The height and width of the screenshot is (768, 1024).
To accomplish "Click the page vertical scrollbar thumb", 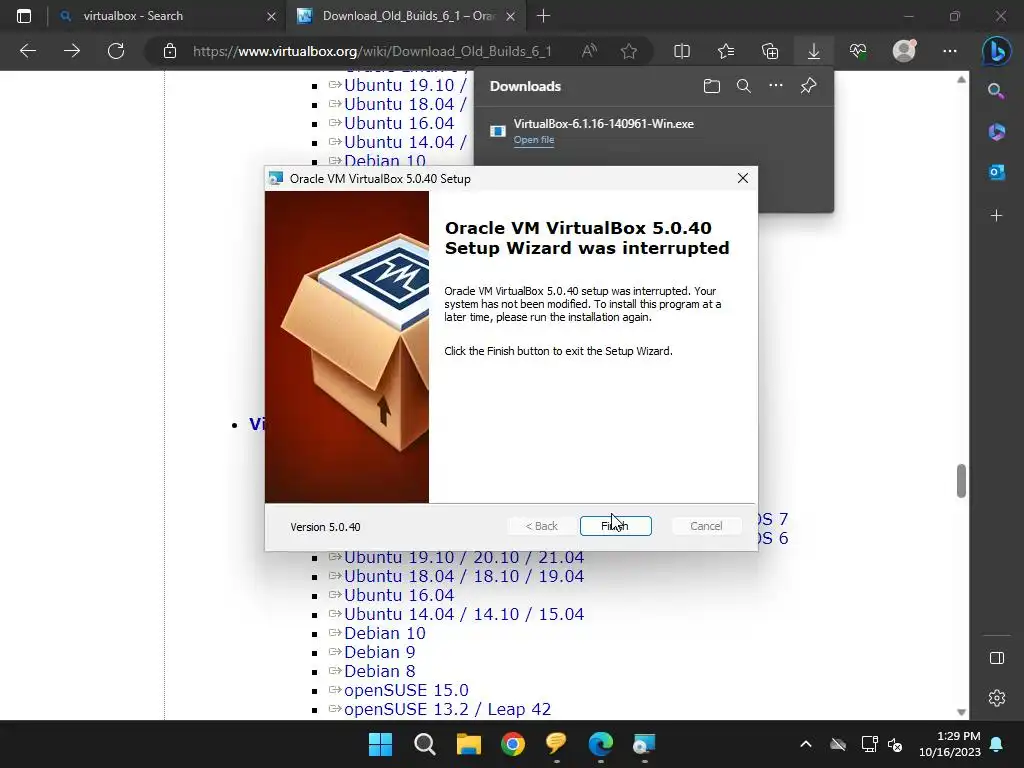I will coord(961,481).
